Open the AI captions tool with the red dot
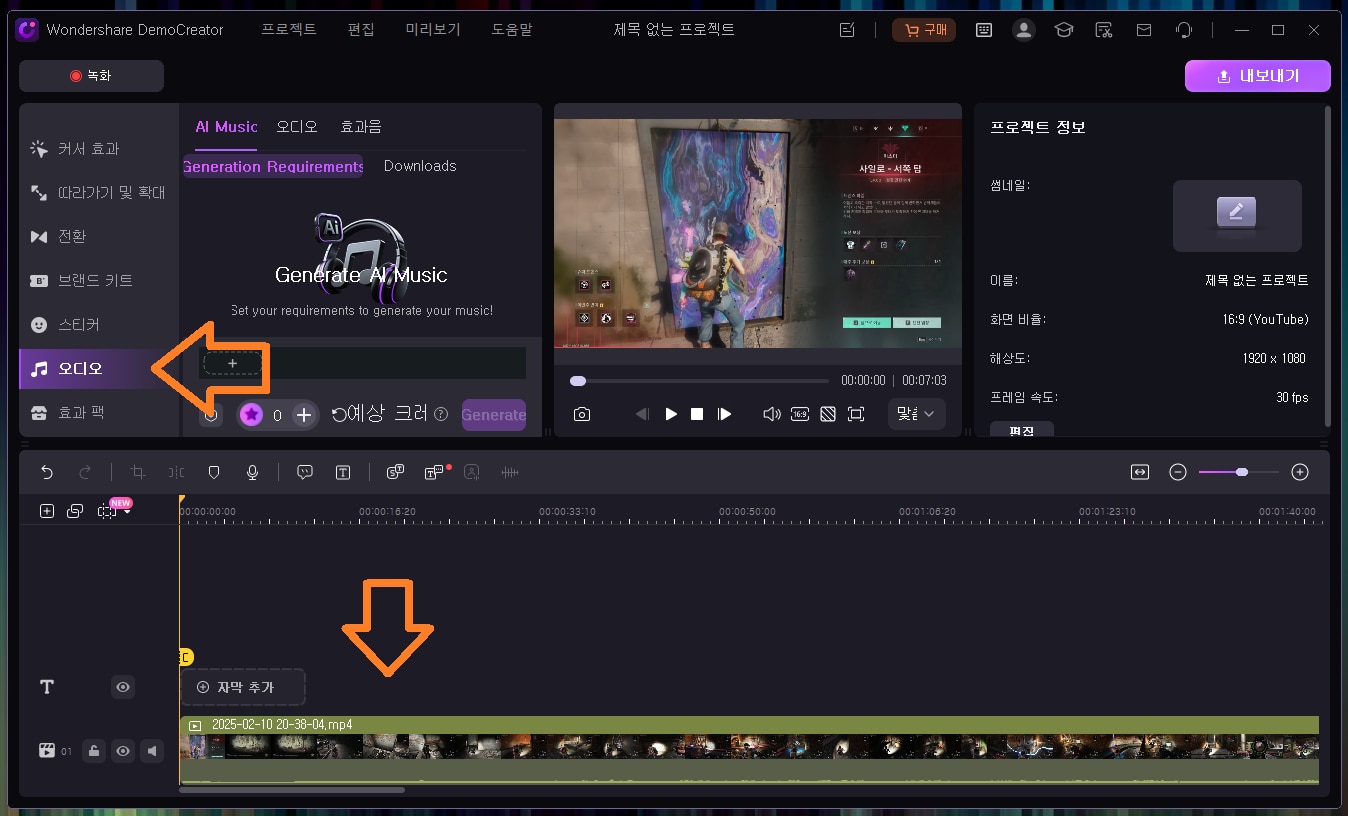The width and height of the screenshot is (1348, 816). (434, 472)
